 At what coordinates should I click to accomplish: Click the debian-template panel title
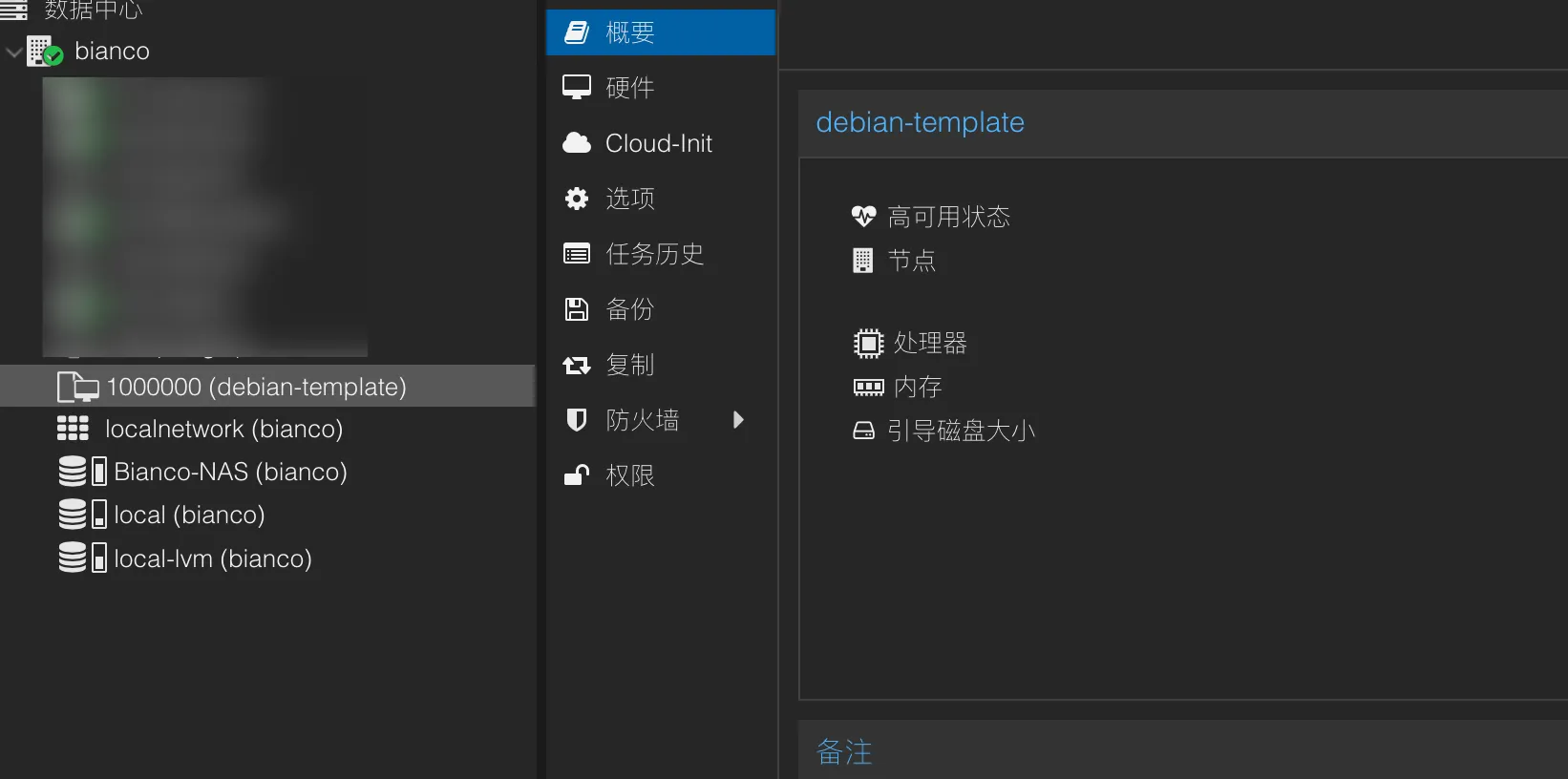click(x=920, y=122)
